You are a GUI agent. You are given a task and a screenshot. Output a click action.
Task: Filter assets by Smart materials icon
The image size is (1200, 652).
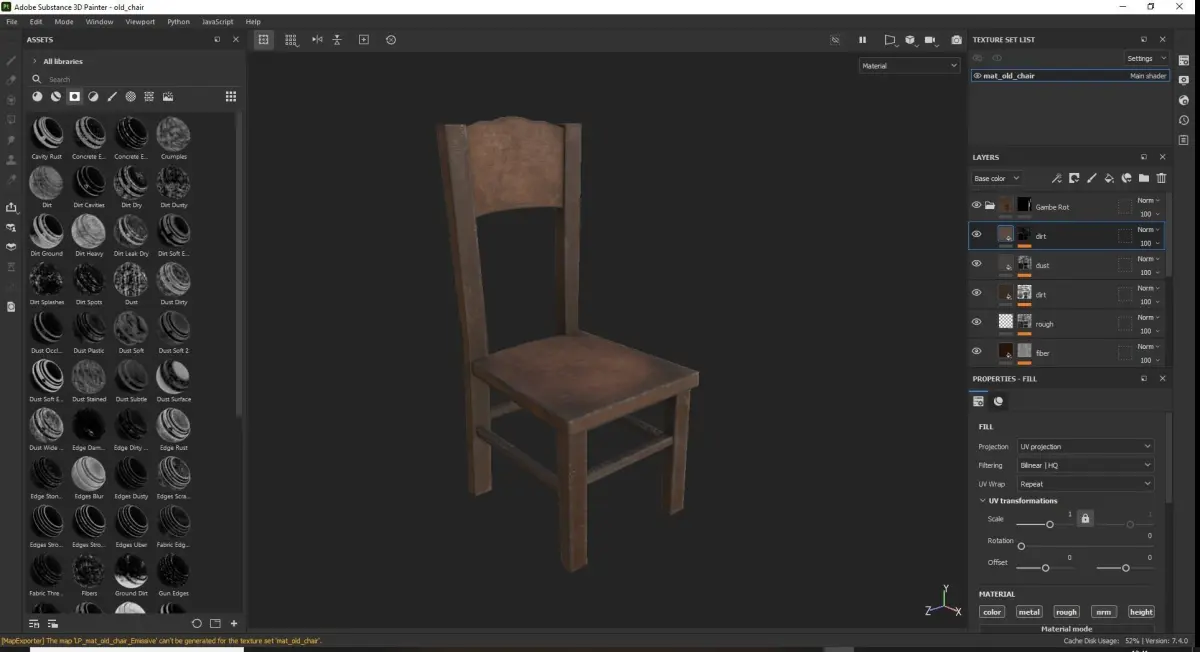(56, 97)
